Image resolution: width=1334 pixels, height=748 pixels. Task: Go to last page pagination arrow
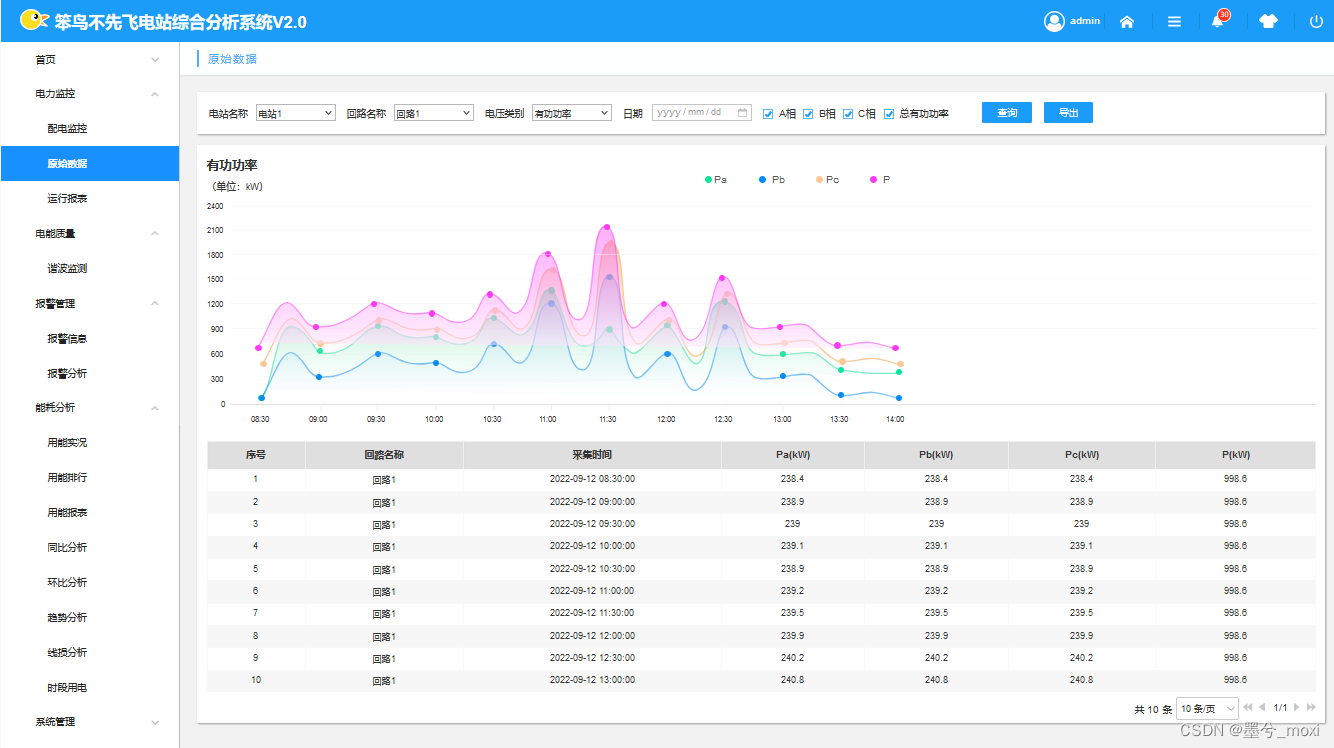[x=1311, y=707]
